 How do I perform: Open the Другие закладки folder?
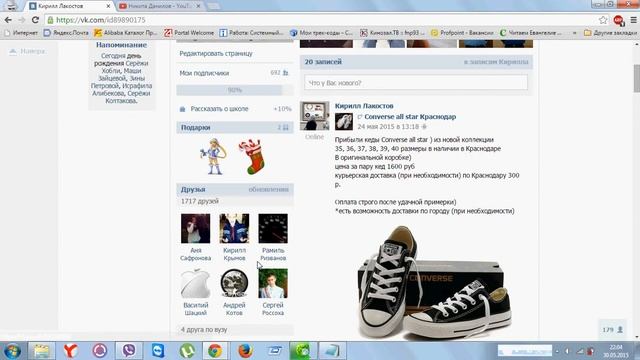pyautogui.click(x=610, y=33)
